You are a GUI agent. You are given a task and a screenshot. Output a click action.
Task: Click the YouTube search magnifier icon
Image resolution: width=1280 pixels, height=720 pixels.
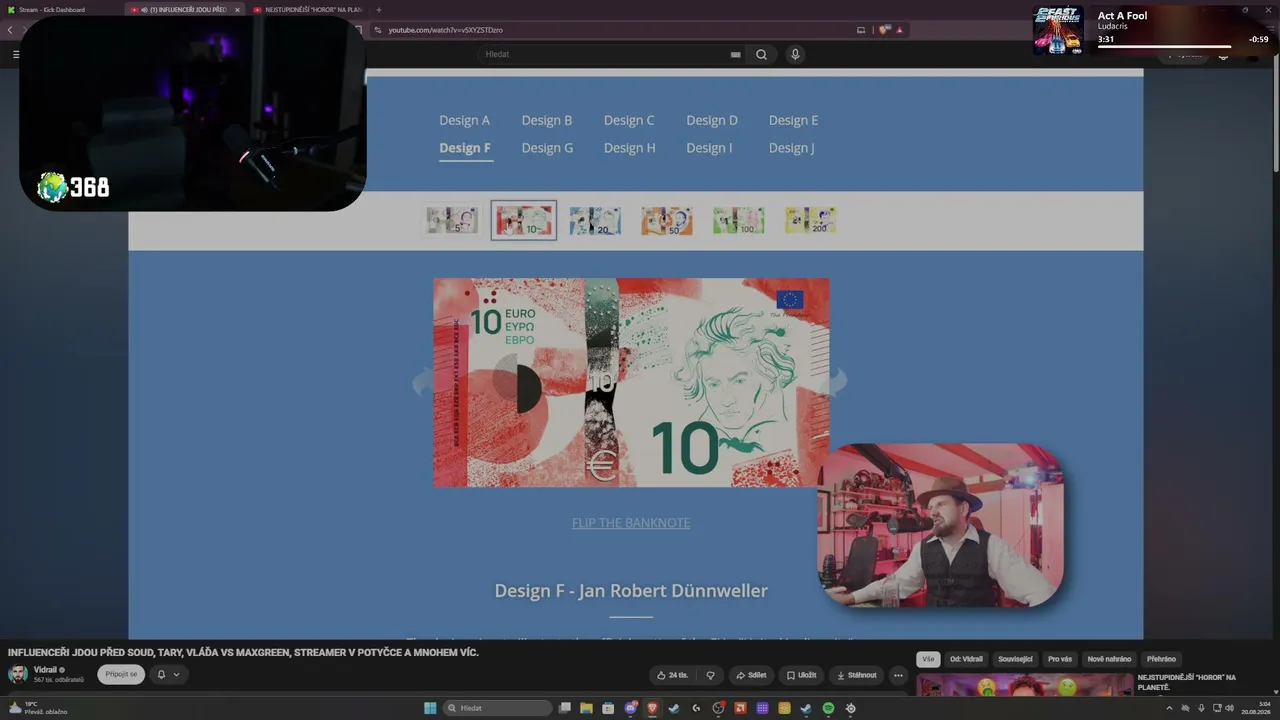pyautogui.click(x=761, y=55)
